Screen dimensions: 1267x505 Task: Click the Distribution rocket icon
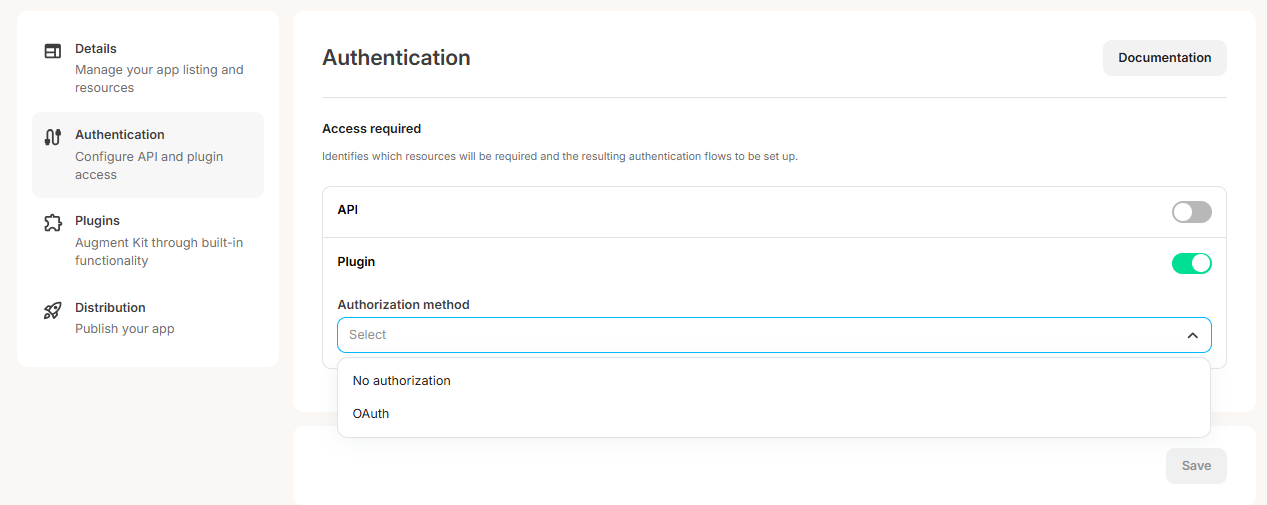[x=53, y=310]
